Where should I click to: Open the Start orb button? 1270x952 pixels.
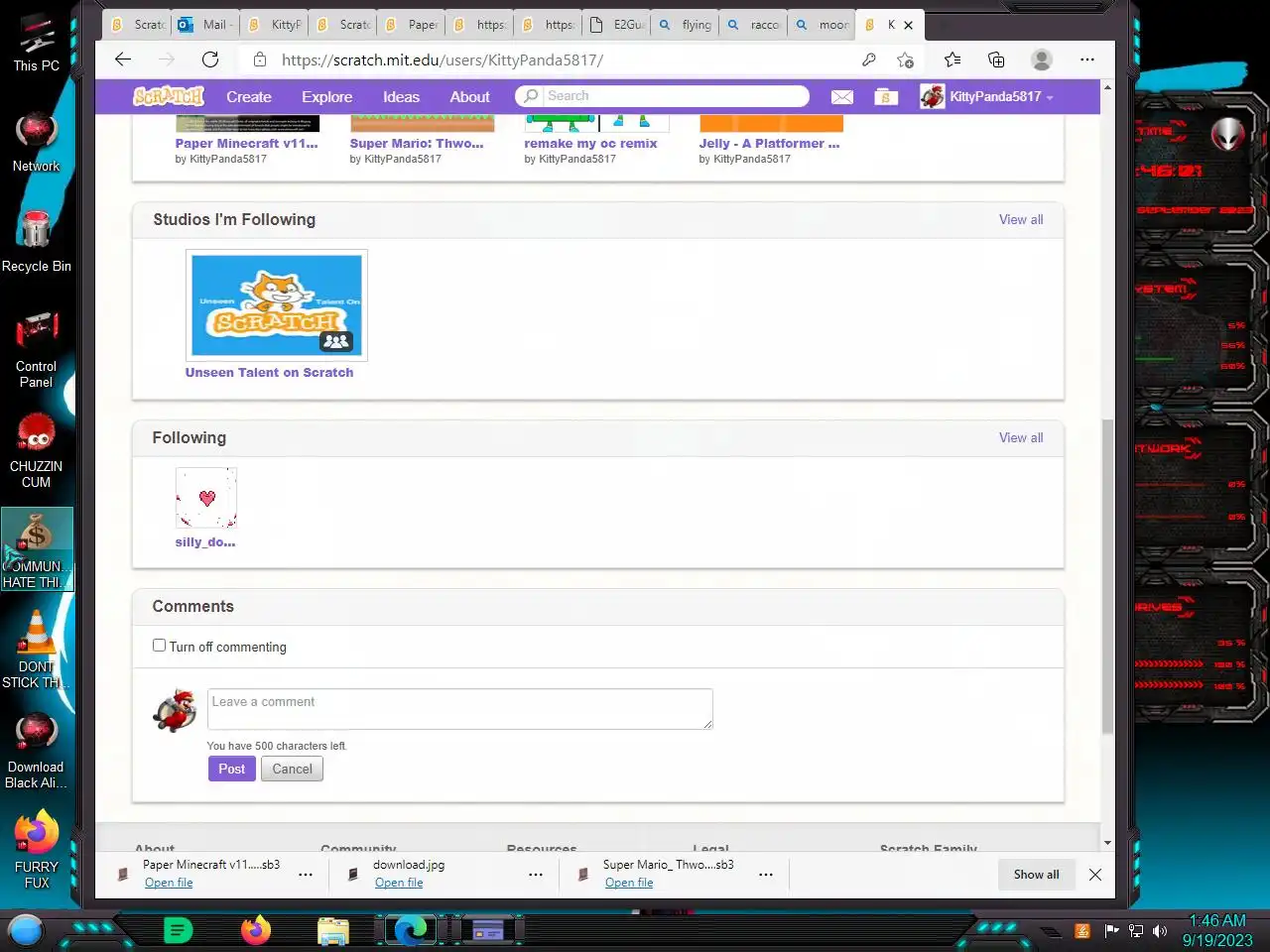pos(26,930)
